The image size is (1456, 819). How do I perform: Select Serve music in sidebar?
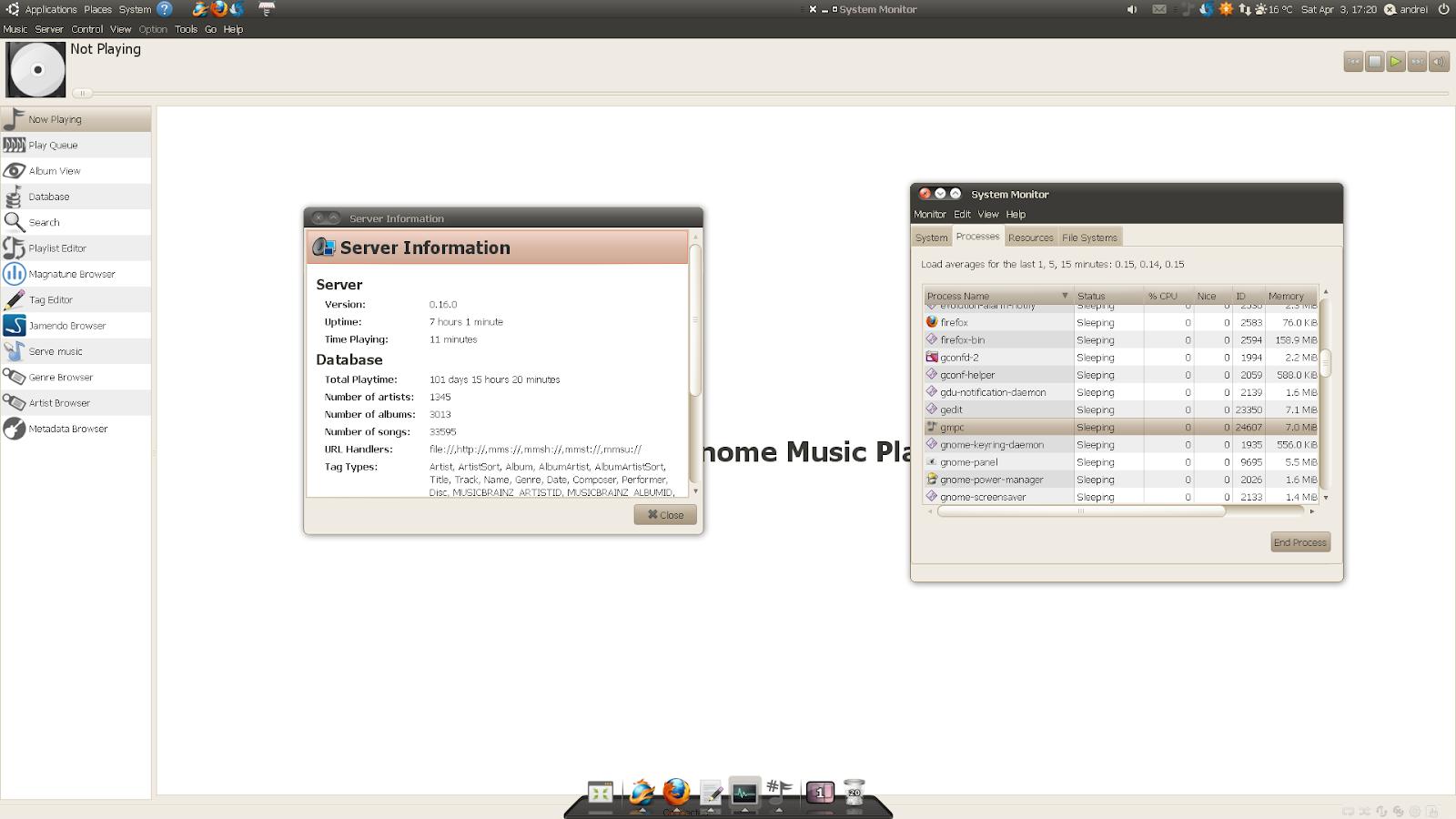[76, 351]
